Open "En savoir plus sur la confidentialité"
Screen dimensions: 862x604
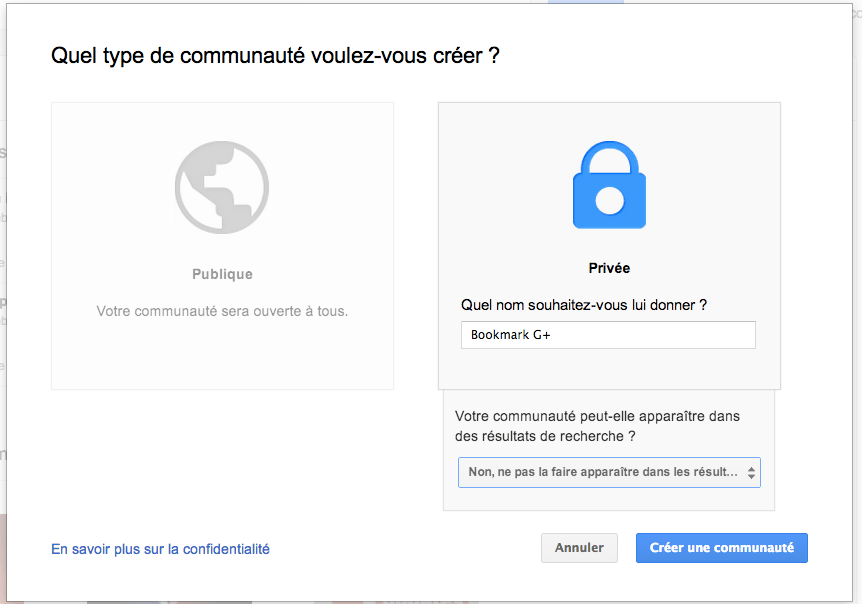tap(159, 548)
